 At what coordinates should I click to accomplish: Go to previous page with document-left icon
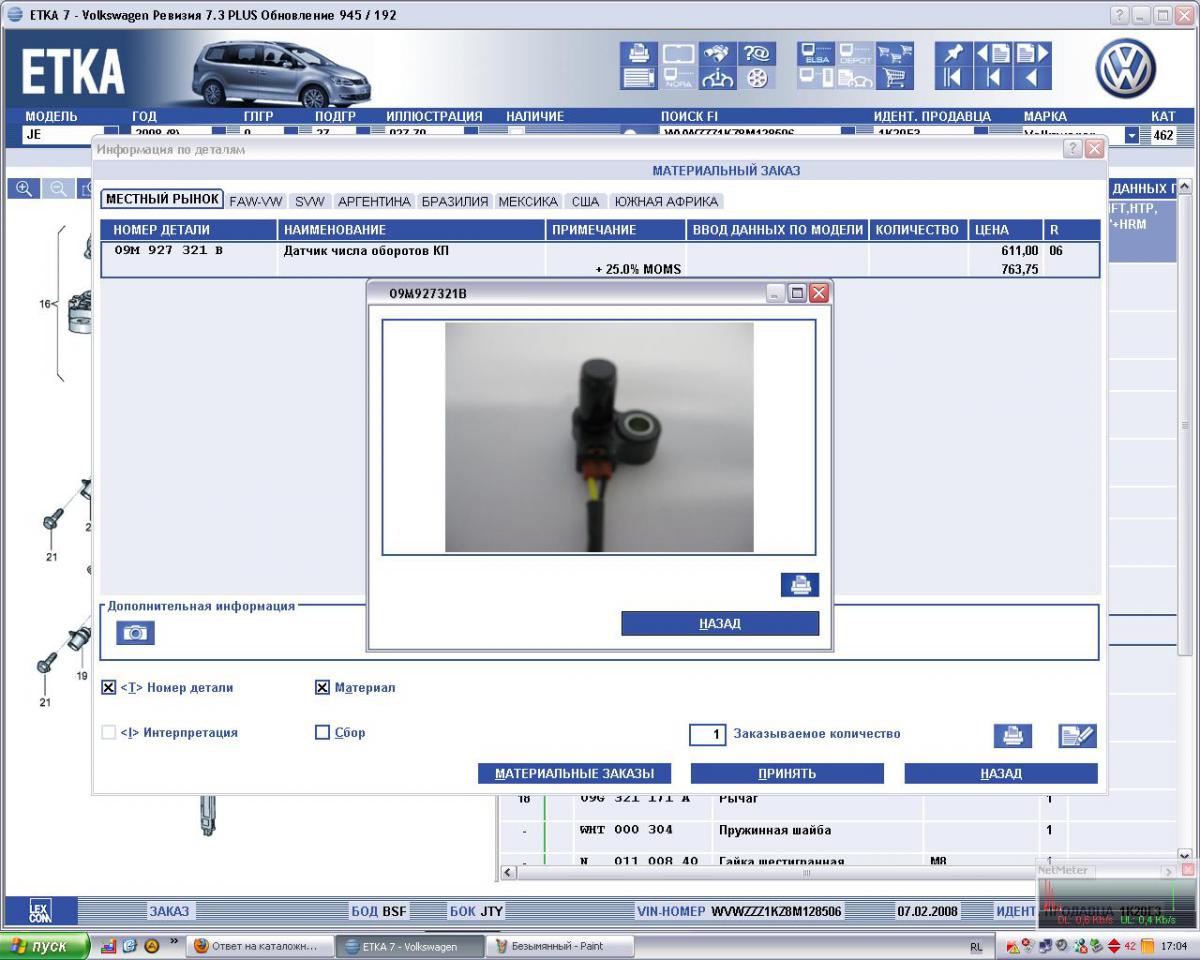pos(993,53)
